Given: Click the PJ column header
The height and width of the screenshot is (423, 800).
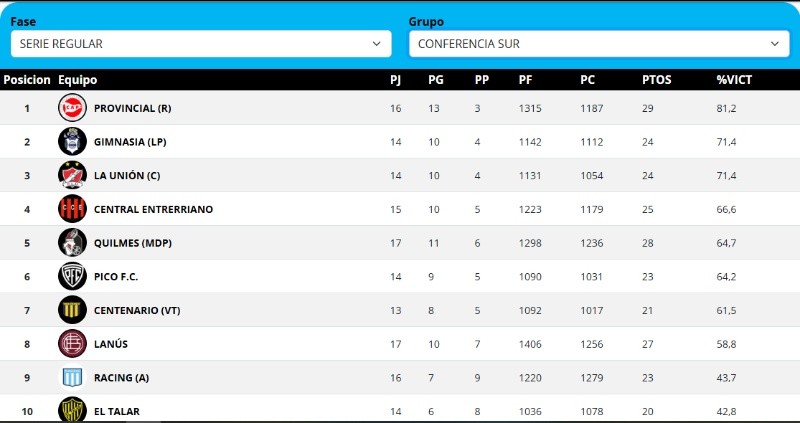Looking at the screenshot, I should click(x=396, y=80).
